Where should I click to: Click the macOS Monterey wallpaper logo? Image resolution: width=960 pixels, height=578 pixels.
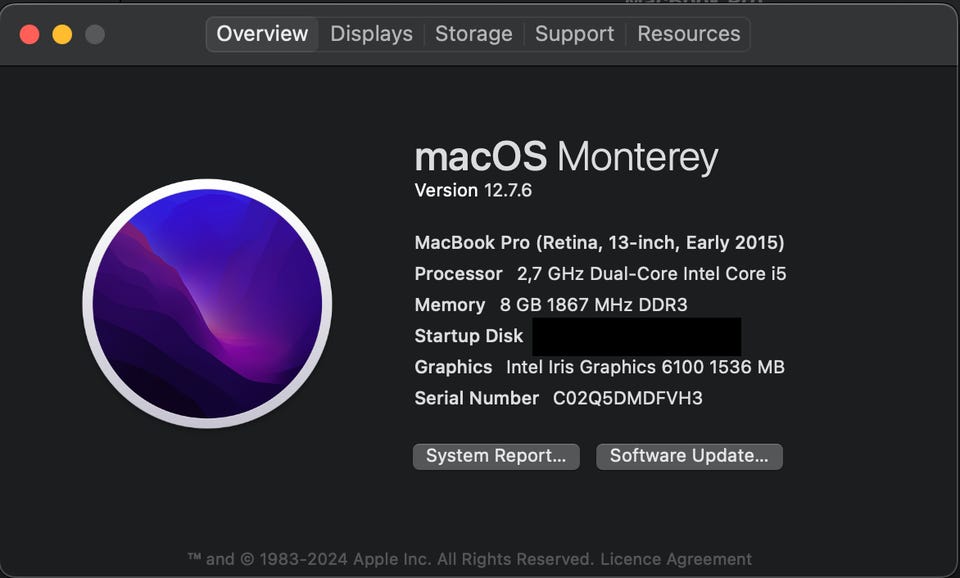[207, 303]
